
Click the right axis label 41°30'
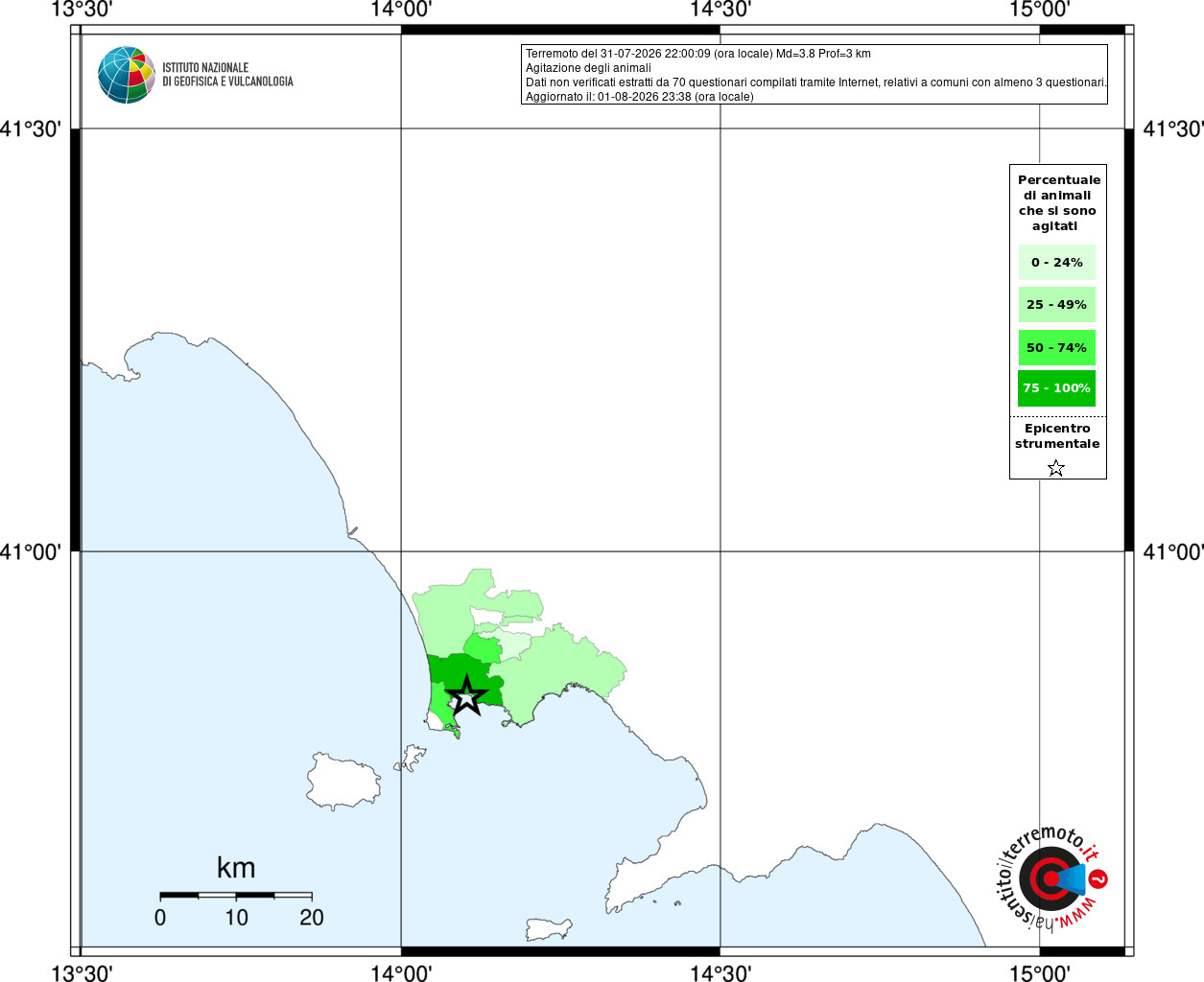point(1173,129)
